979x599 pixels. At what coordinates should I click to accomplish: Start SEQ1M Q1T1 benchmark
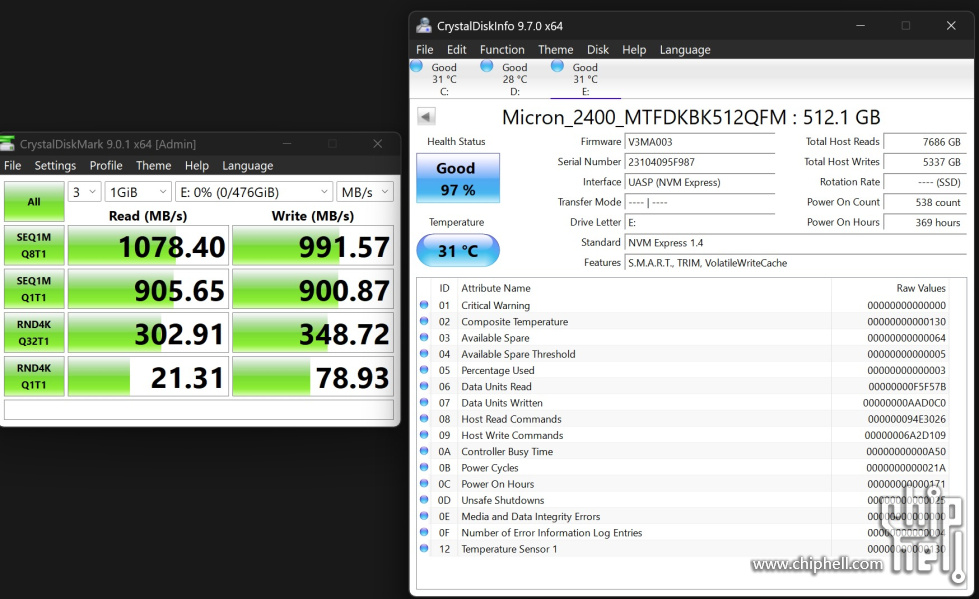pos(34,289)
